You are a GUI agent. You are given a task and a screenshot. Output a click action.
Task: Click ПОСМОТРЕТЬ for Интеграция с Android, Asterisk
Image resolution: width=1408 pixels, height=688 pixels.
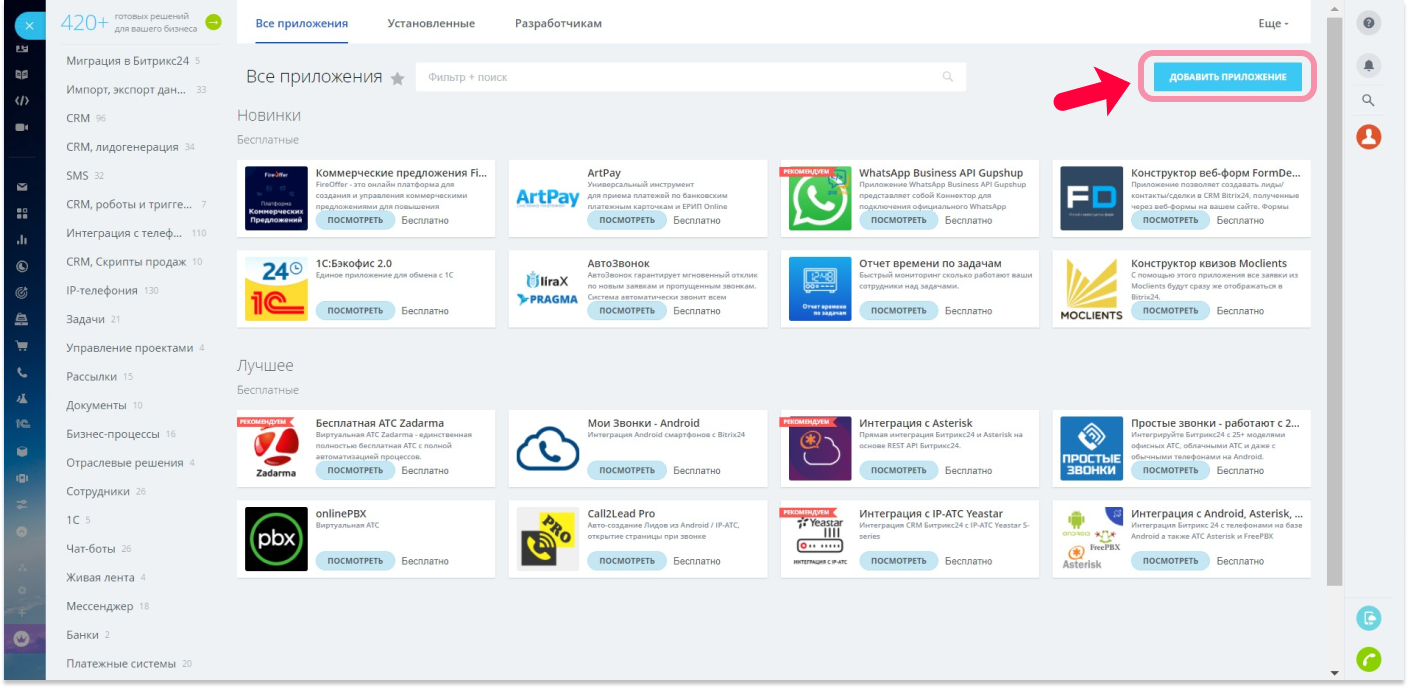(1170, 561)
